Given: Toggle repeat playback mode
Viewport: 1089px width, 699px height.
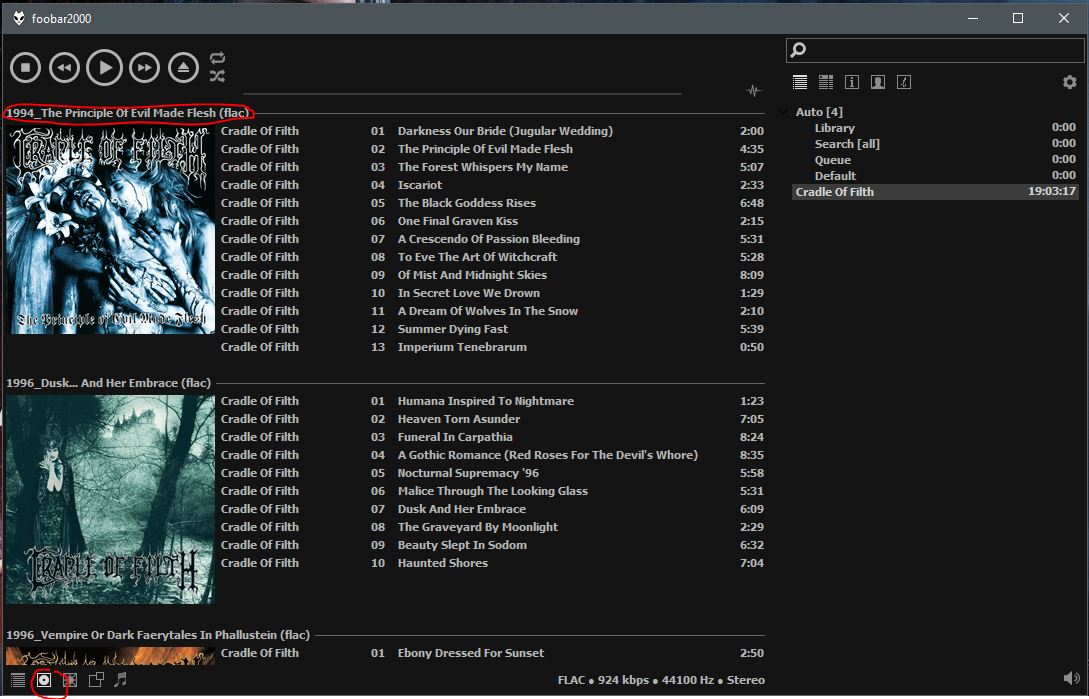Looking at the screenshot, I should point(217,59).
